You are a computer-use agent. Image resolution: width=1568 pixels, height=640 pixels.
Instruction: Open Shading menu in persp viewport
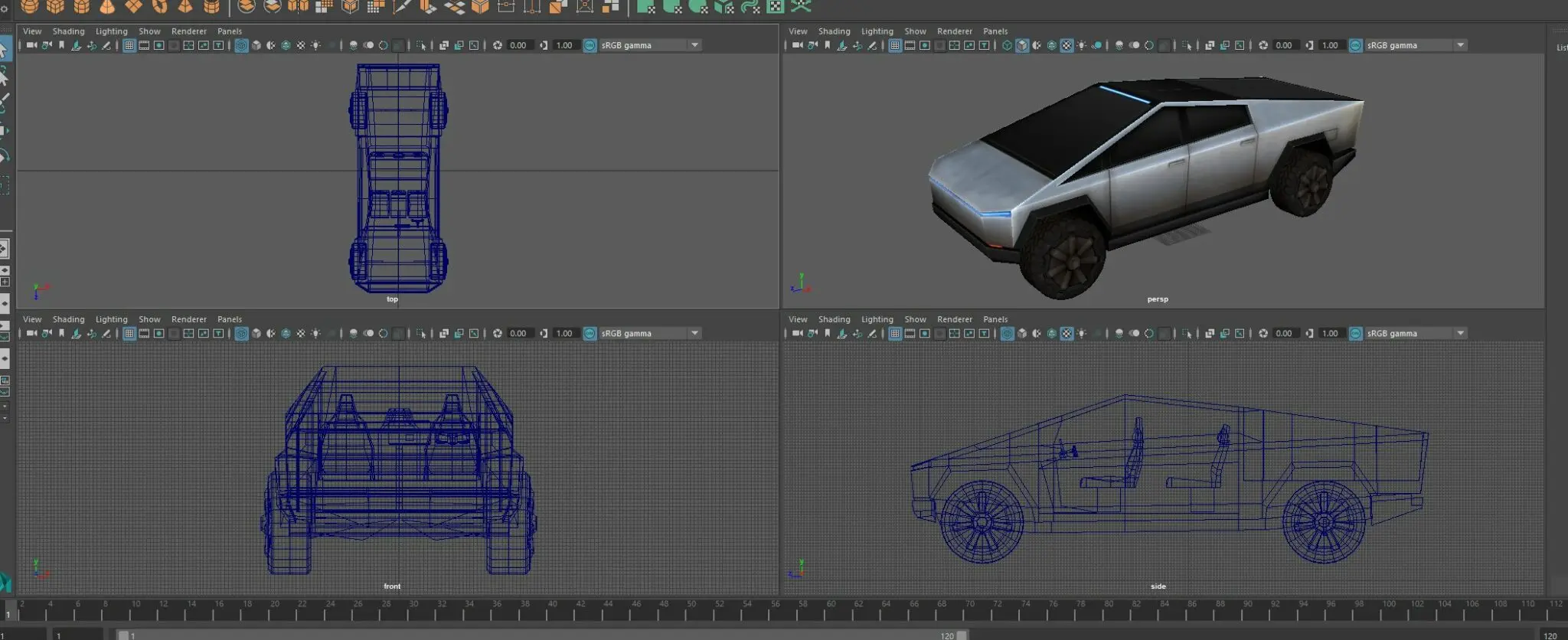(834, 31)
